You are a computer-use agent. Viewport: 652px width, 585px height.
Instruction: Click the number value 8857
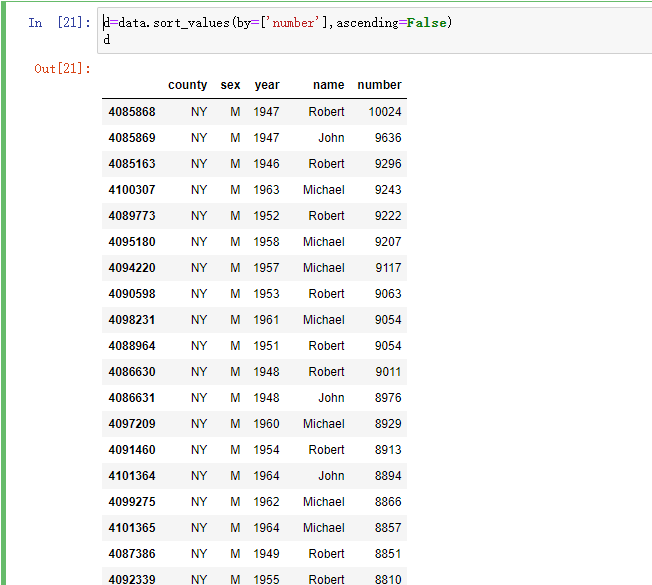388,528
